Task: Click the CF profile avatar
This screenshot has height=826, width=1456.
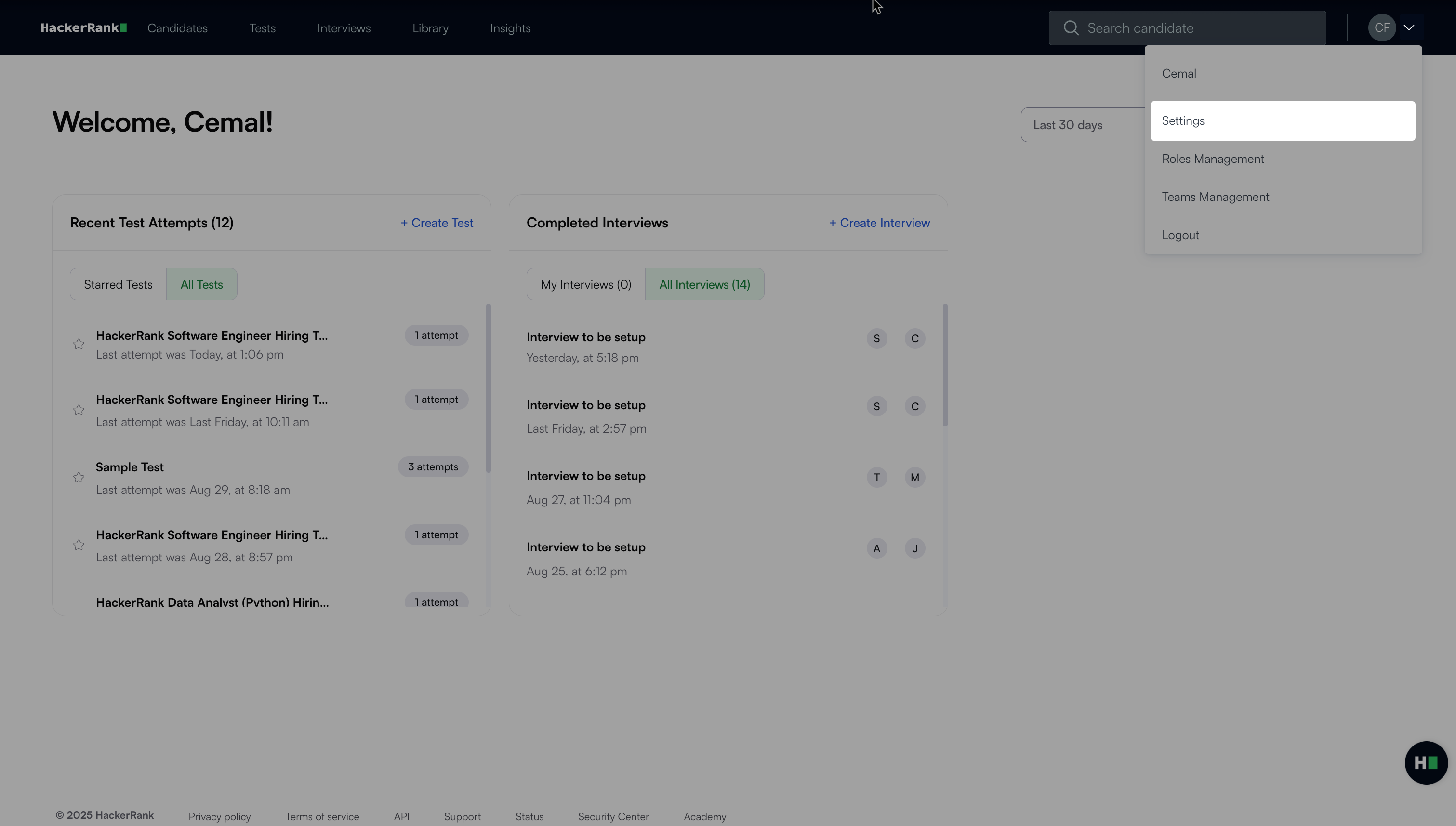Action: 1381,28
